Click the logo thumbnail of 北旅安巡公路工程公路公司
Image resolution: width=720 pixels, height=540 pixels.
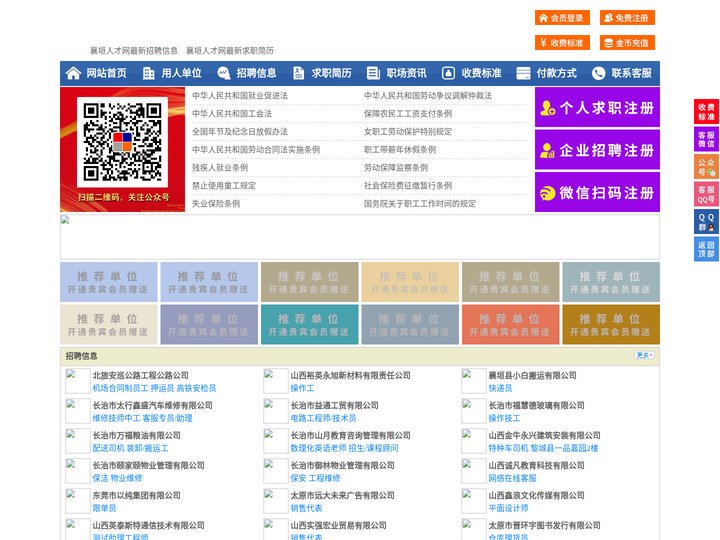point(78,381)
